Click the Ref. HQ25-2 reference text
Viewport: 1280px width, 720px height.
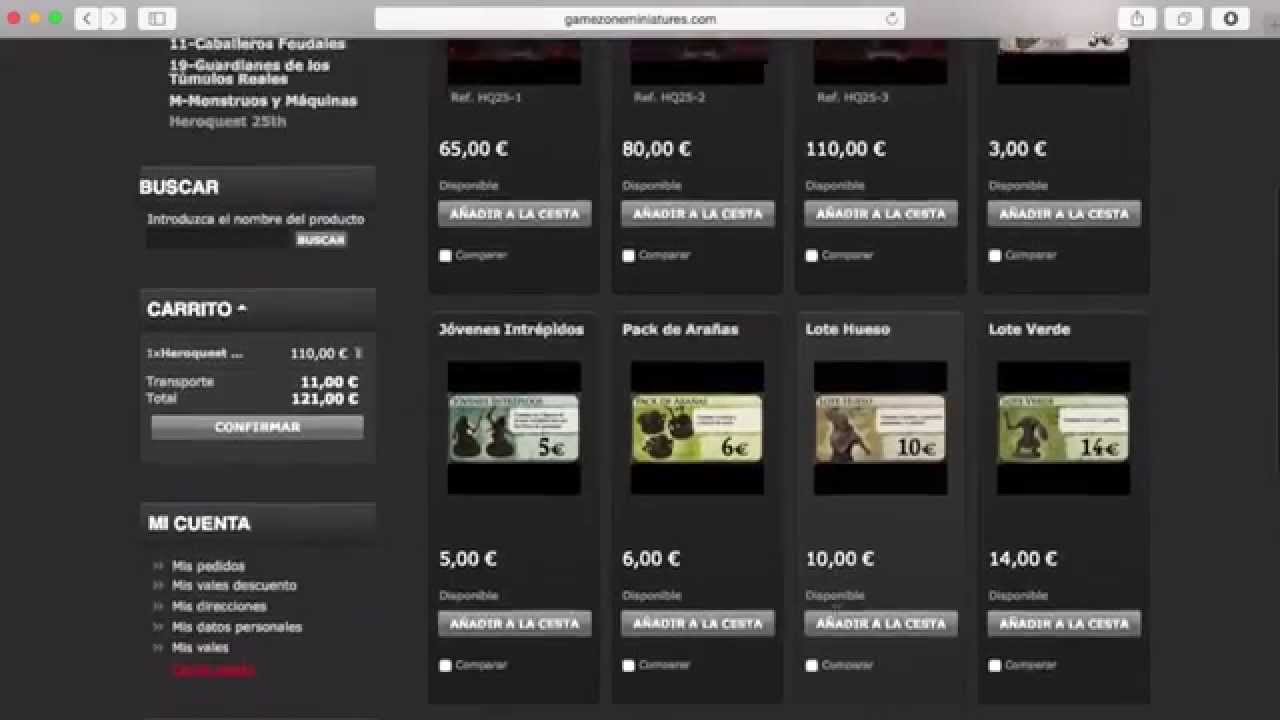point(669,98)
